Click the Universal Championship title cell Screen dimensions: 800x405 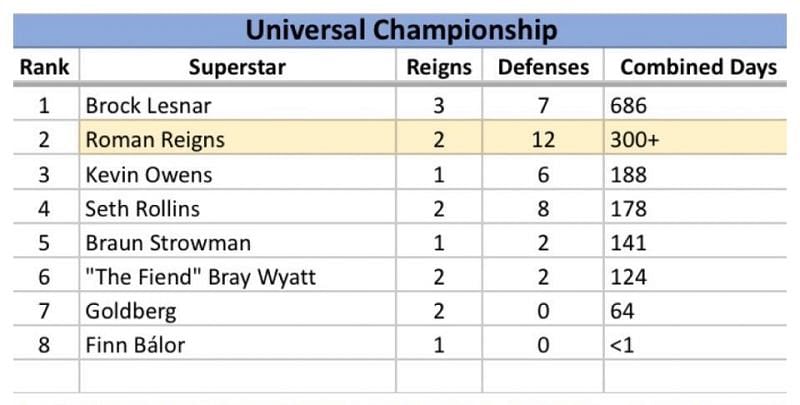(400, 30)
